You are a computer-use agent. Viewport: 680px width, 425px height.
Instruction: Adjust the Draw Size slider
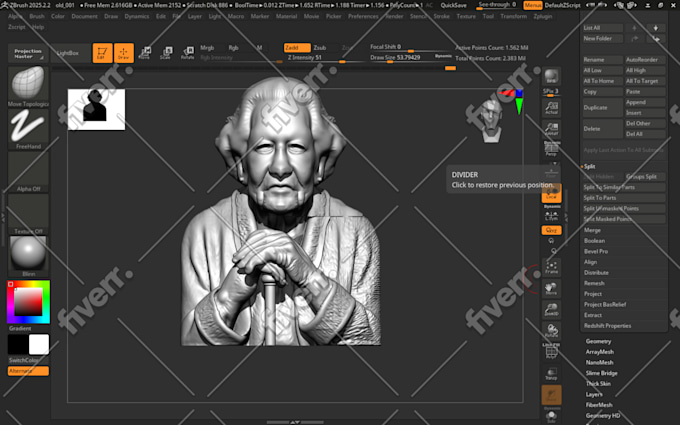[411, 58]
